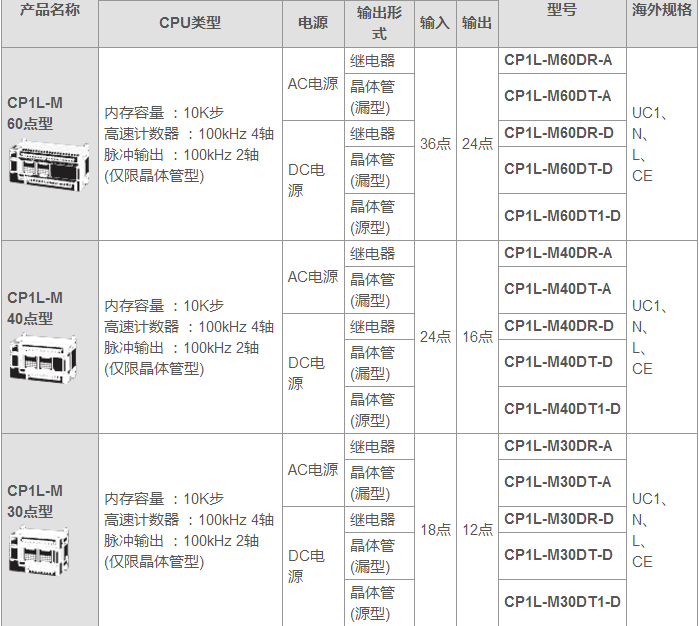The image size is (699, 626).
Task: Select model CP1L-M60DT-A
Action: pos(558,96)
